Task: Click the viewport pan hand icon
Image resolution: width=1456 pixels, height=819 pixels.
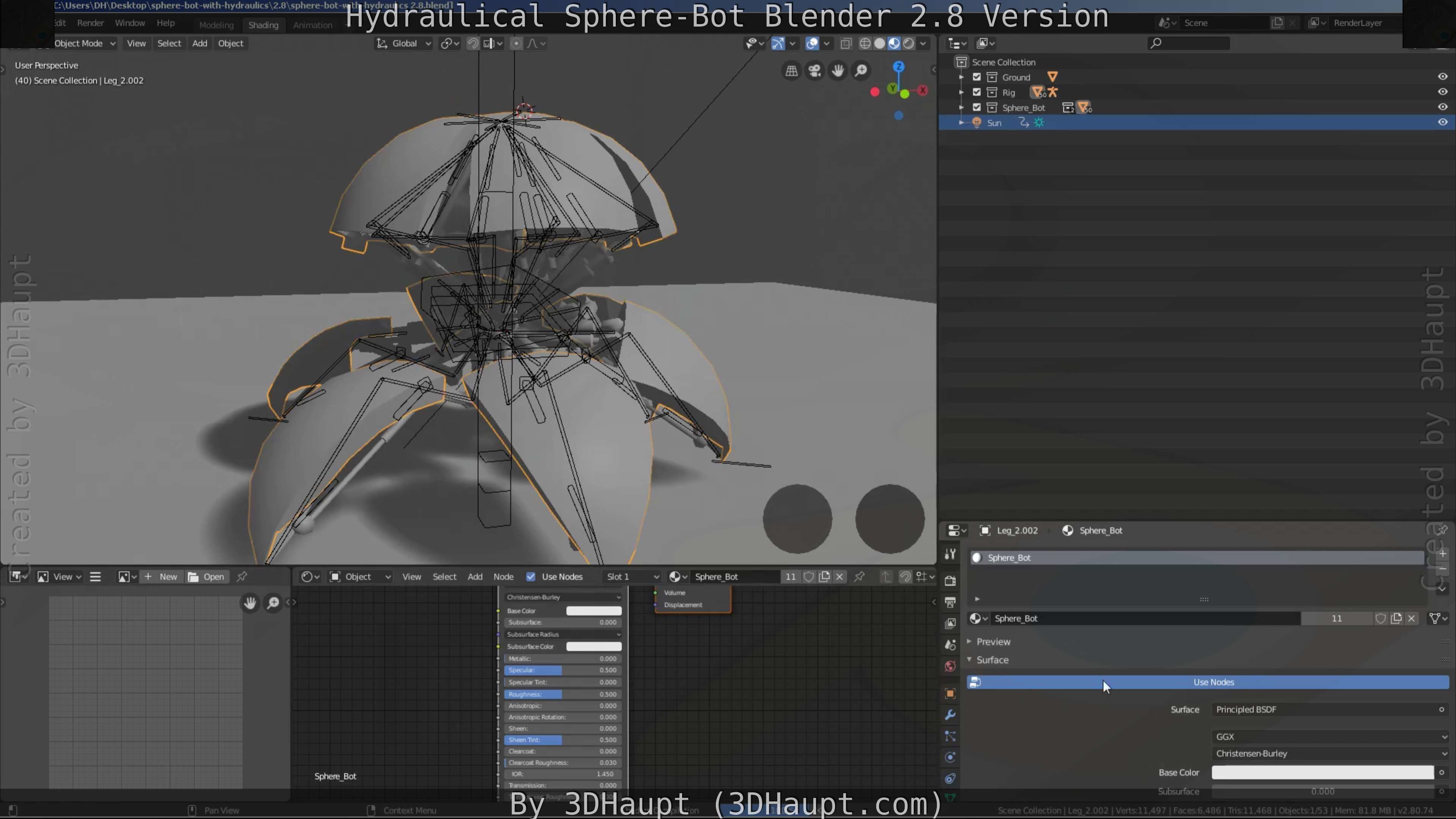Action: click(838, 71)
